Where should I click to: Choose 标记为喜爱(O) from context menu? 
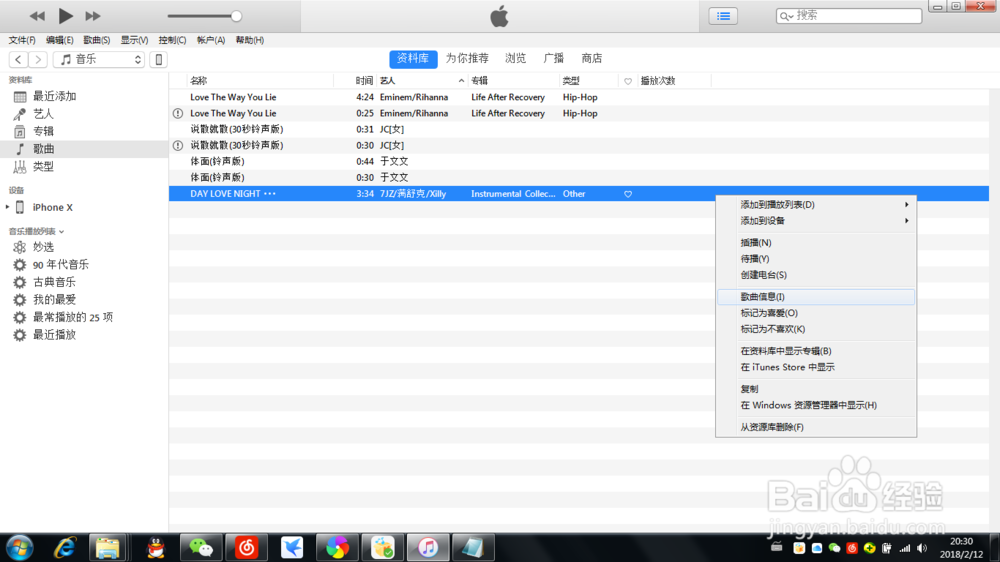click(816, 313)
